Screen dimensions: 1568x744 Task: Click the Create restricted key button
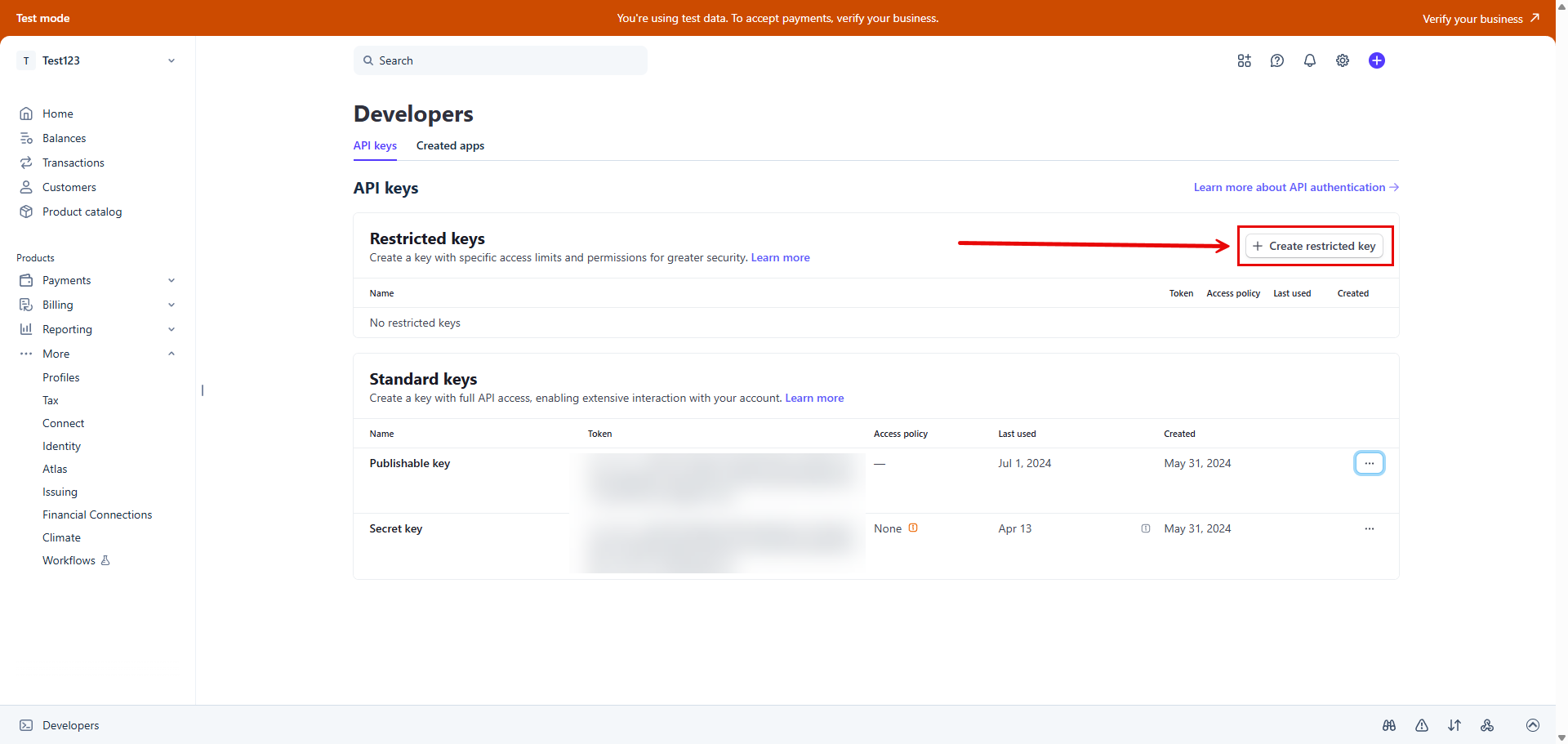(x=1314, y=246)
